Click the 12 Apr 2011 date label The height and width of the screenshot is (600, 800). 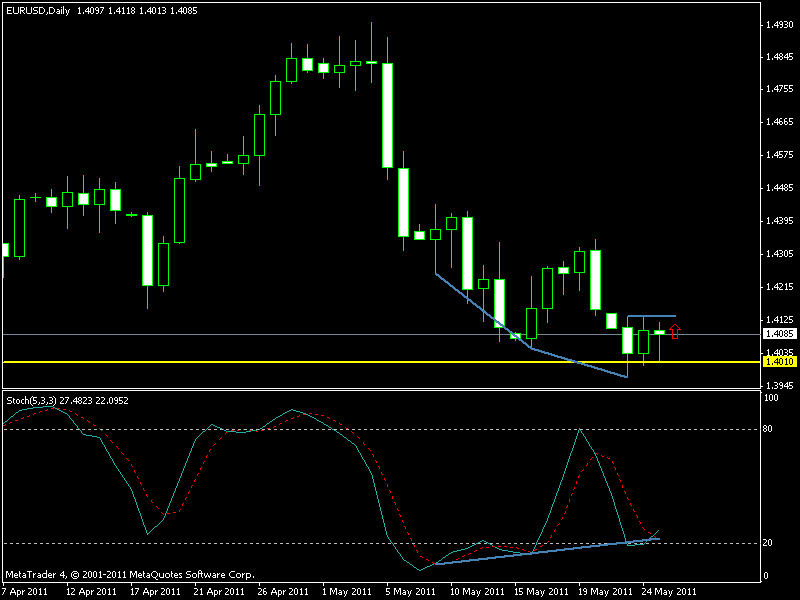tap(91, 592)
